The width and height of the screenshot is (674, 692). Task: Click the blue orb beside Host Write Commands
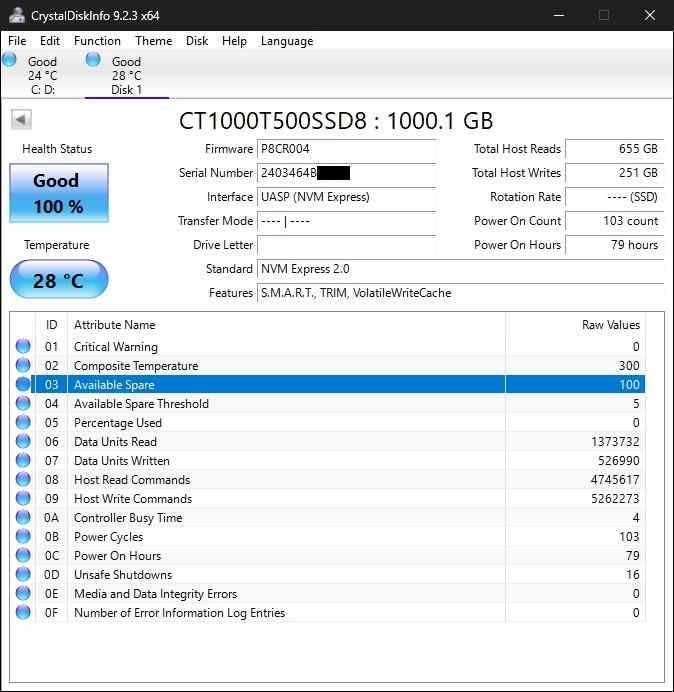tap(23, 498)
